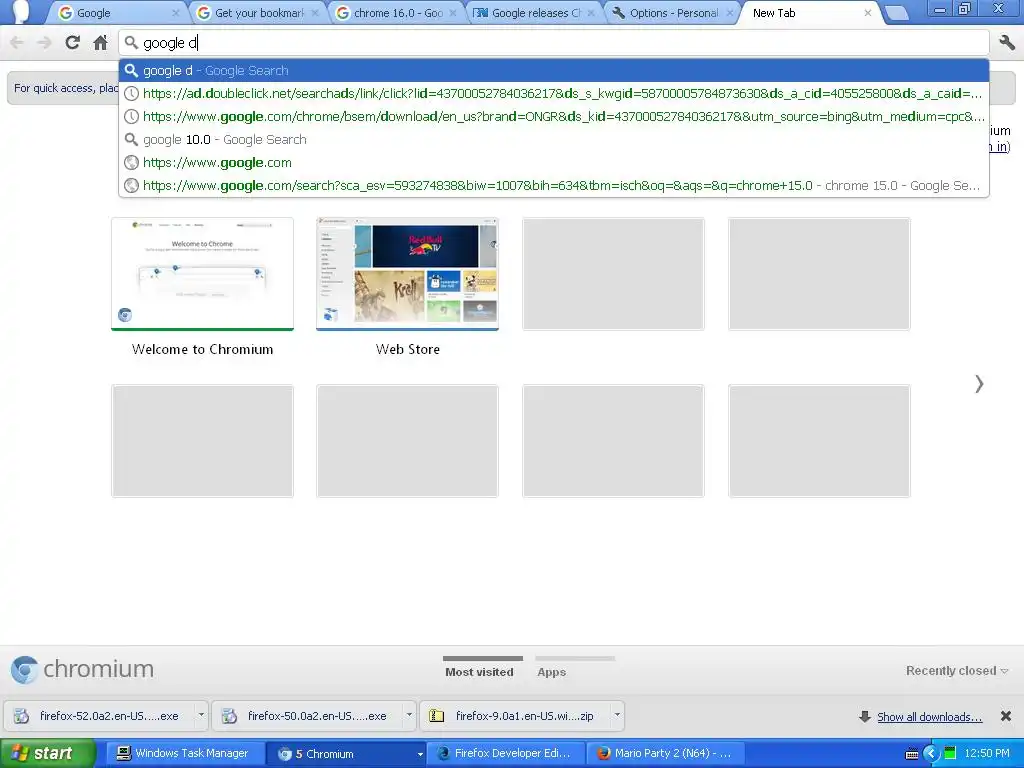Screen dimensions: 1024x768
Task: Click the keyboard tray icon
Action: 912,754
